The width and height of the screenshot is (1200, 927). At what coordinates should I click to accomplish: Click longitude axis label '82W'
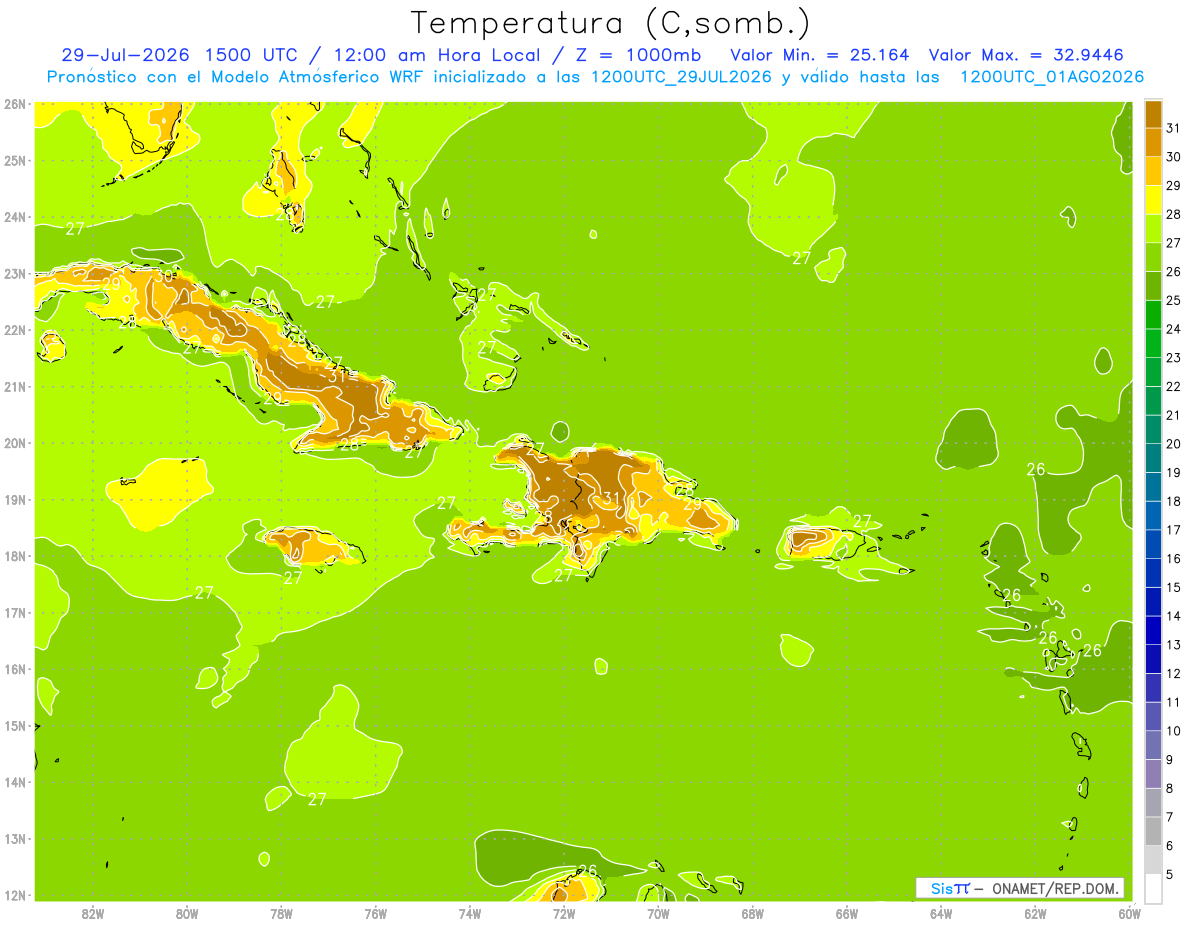93,913
